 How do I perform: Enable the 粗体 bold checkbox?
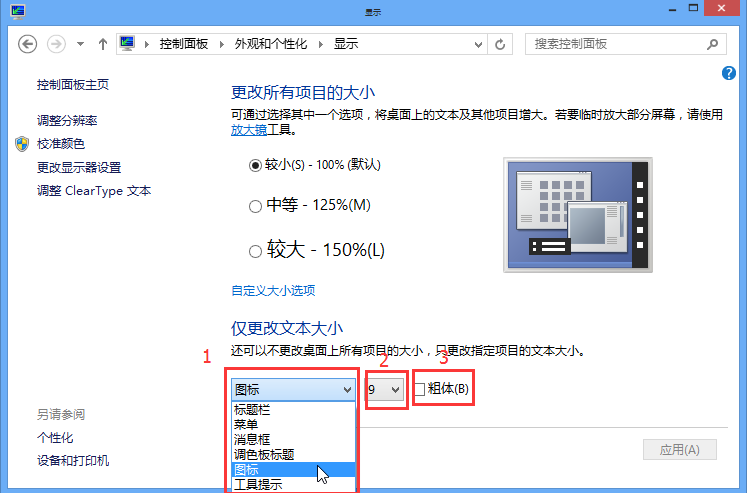click(420, 389)
